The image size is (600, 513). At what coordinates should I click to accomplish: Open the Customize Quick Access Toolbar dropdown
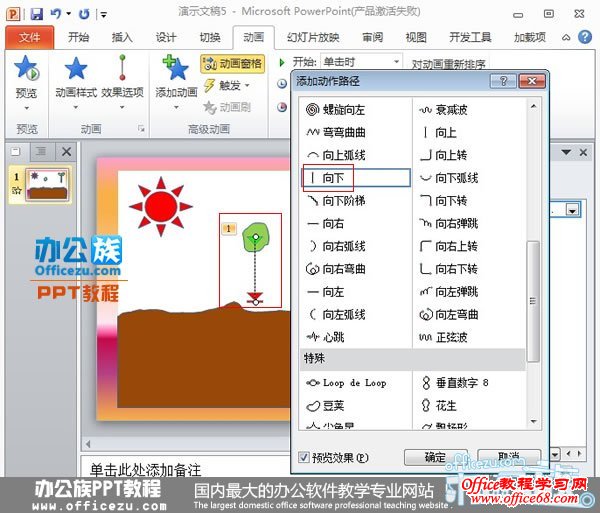pos(104,15)
